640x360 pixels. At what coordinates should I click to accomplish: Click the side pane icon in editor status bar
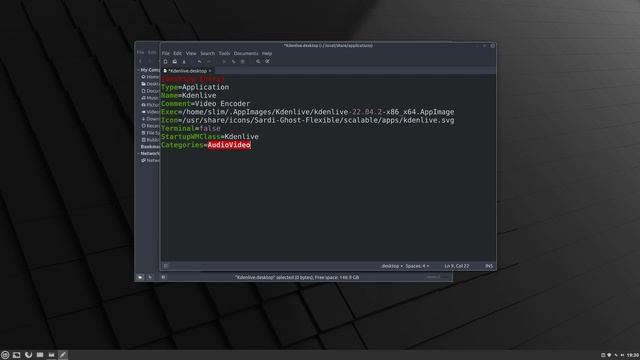166,266
